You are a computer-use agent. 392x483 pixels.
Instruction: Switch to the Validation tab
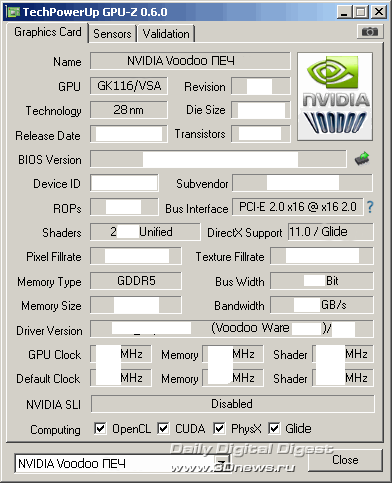(166, 34)
